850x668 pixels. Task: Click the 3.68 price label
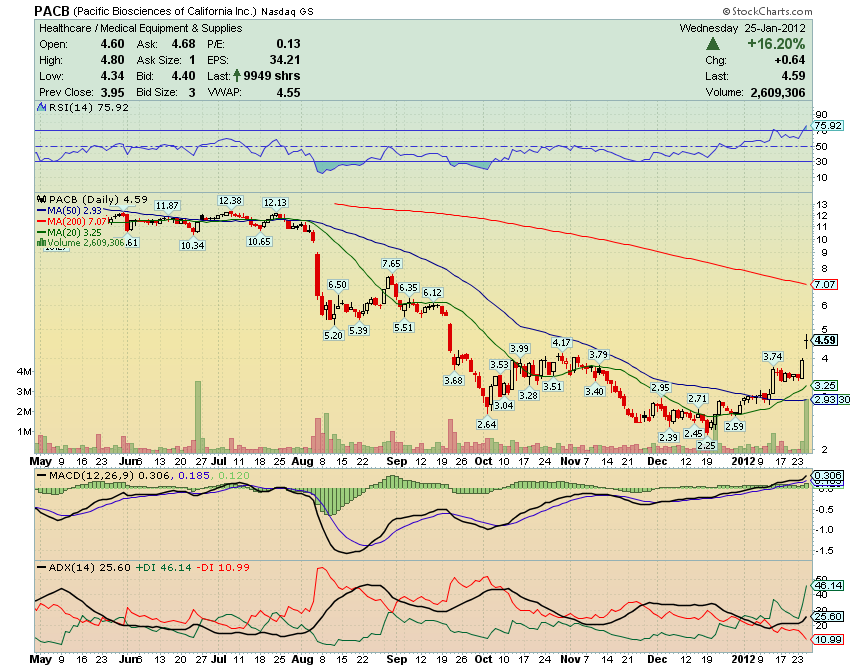[x=453, y=380]
